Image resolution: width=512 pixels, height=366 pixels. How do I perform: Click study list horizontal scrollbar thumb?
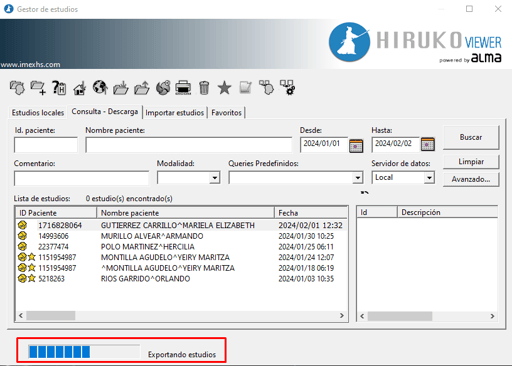point(51,315)
